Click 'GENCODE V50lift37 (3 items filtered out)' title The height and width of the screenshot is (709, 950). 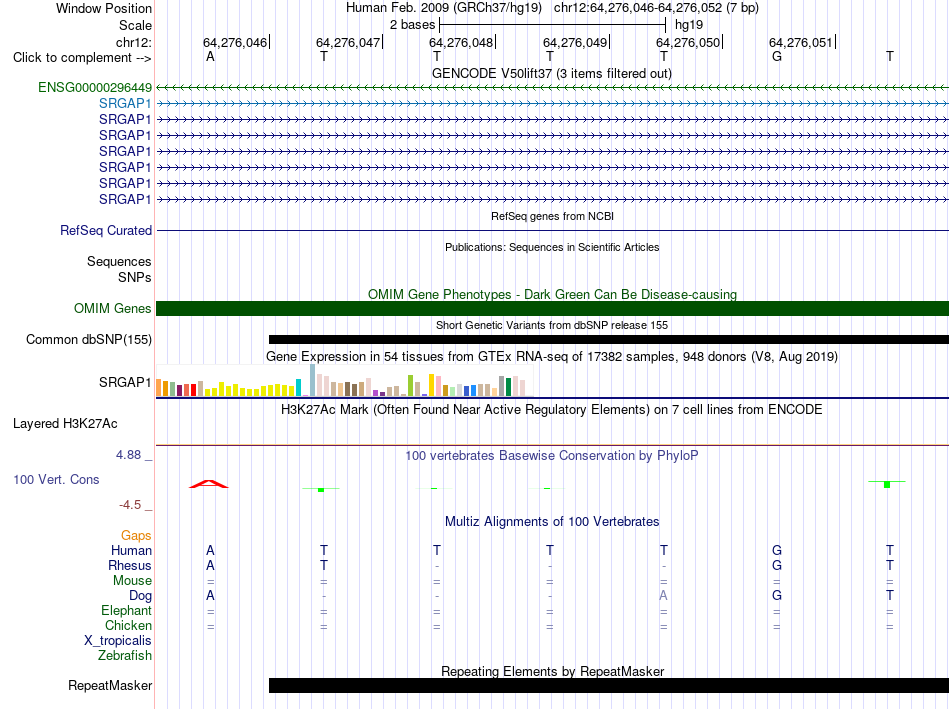551,73
